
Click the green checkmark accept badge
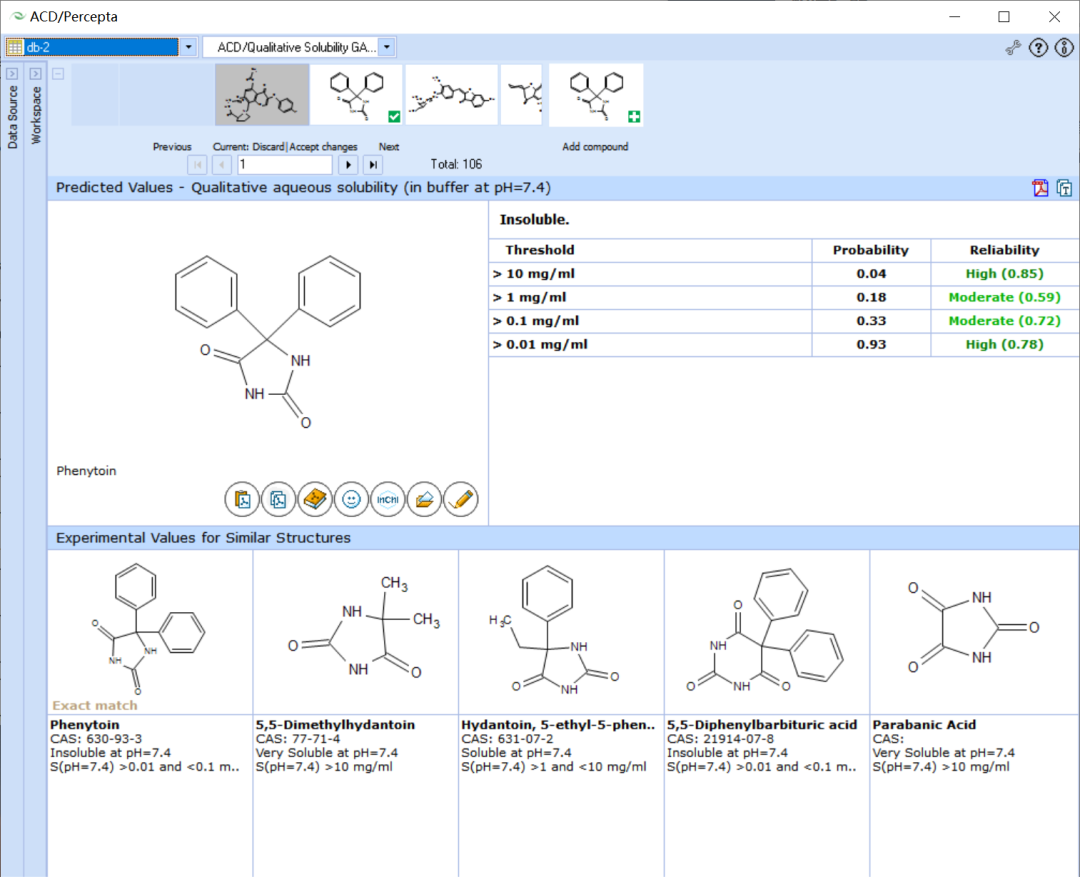point(394,116)
